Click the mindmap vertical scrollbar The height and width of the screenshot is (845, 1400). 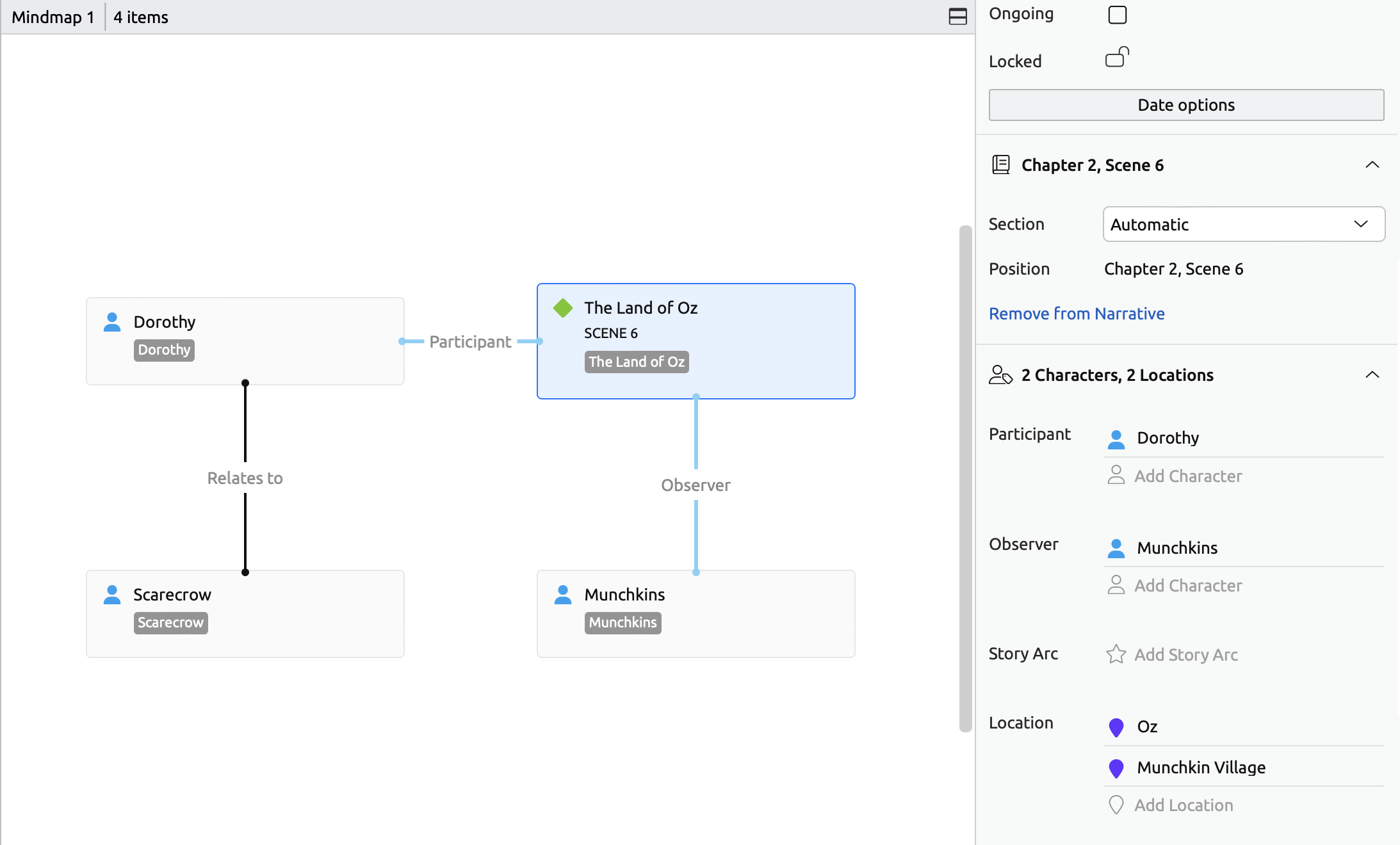click(965, 478)
